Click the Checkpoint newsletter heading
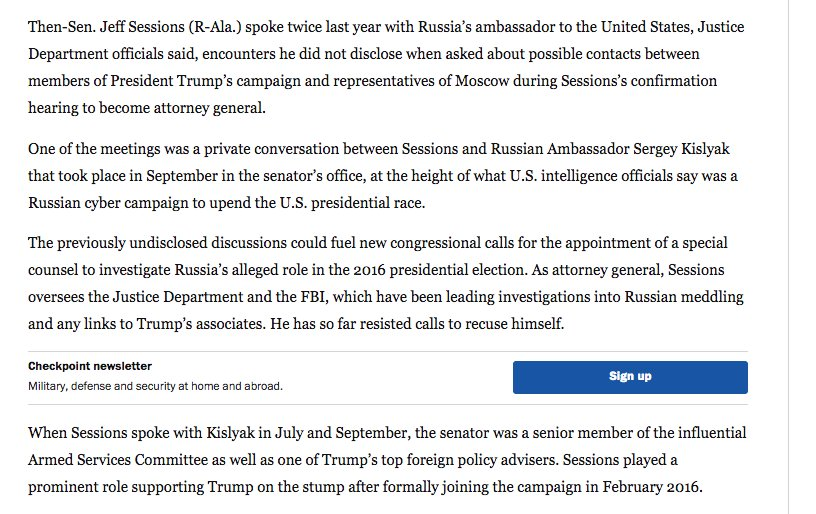The width and height of the screenshot is (816, 514). click(90, 367)
